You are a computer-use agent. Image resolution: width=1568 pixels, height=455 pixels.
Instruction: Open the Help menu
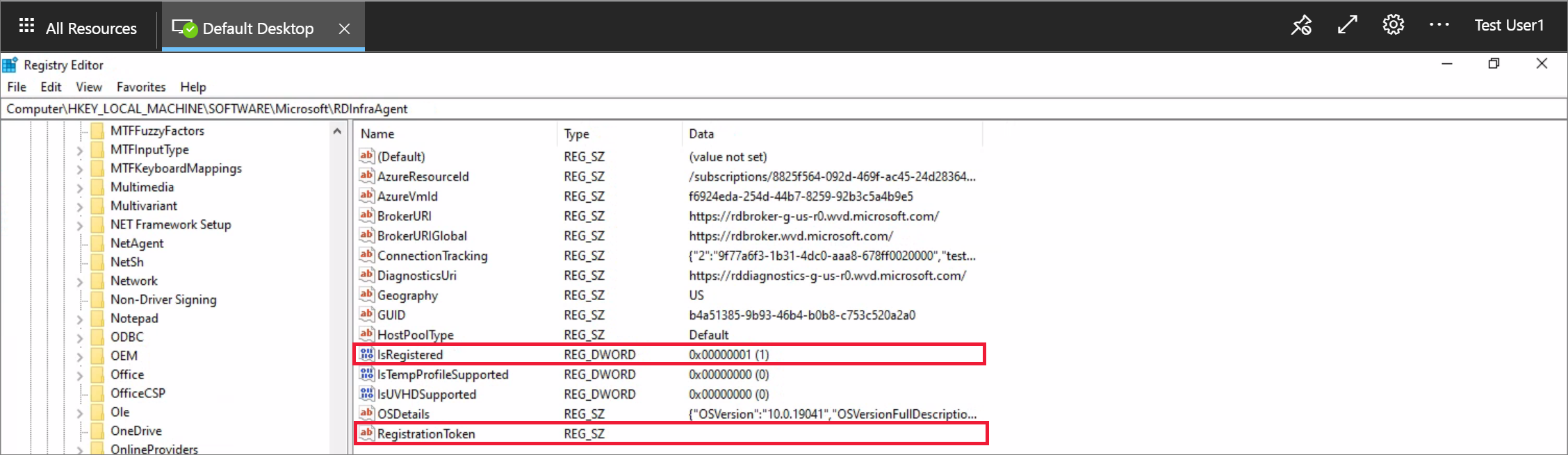(193, 87)
